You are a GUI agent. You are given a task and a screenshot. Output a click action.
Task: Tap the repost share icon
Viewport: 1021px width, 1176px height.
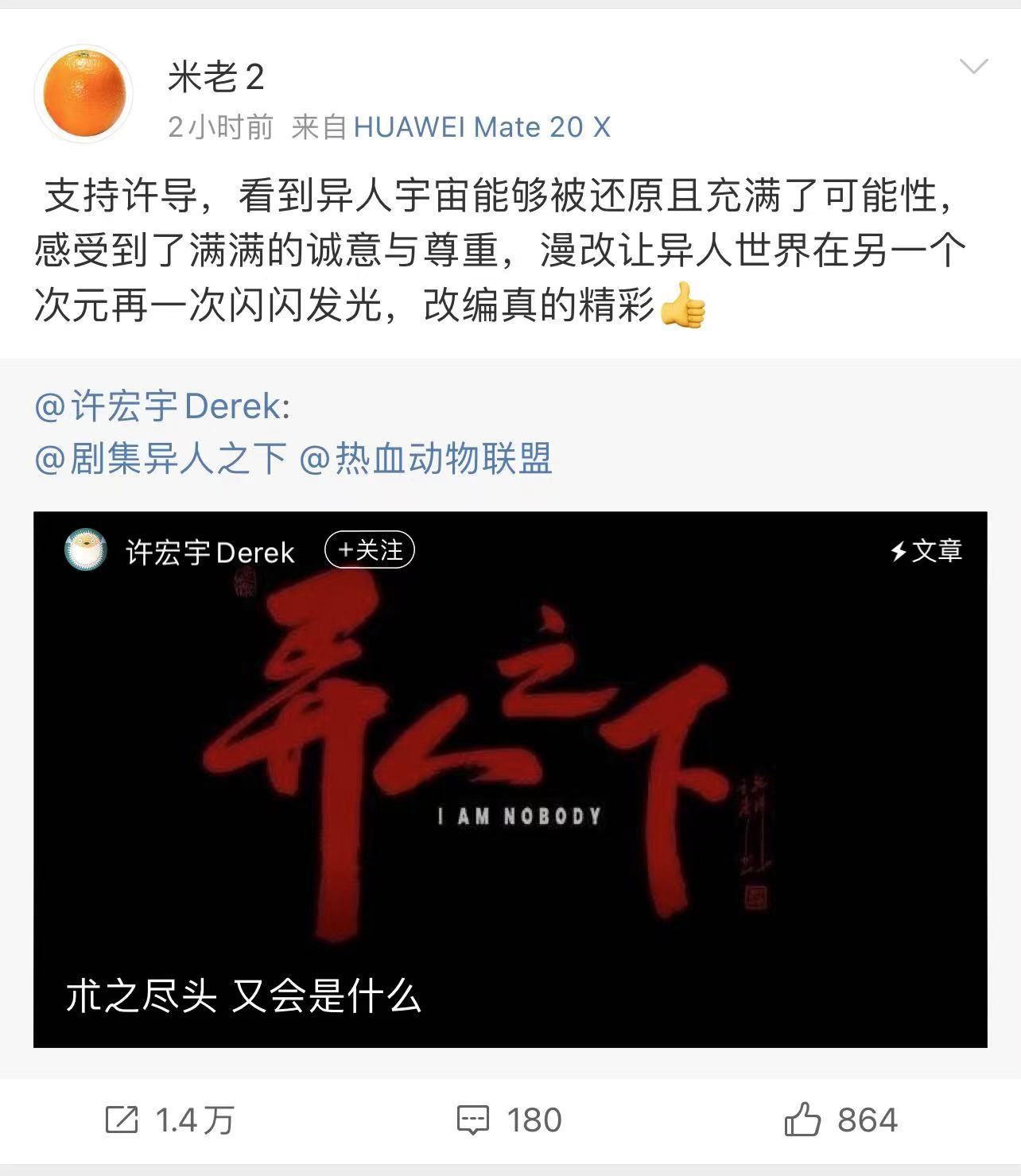pyautogui.click(x=122, y=1120)
